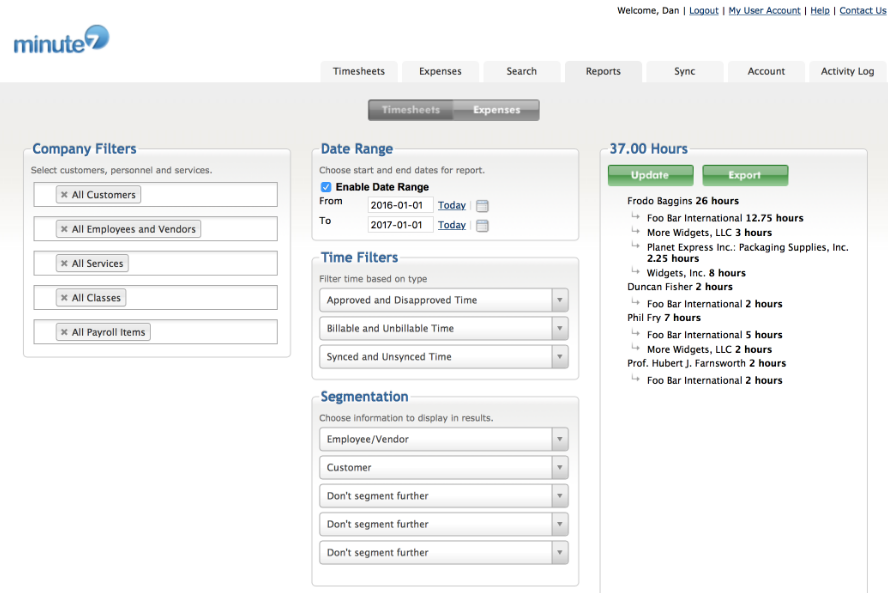Remove the All Classes filter tag

(x=65, y=298)
